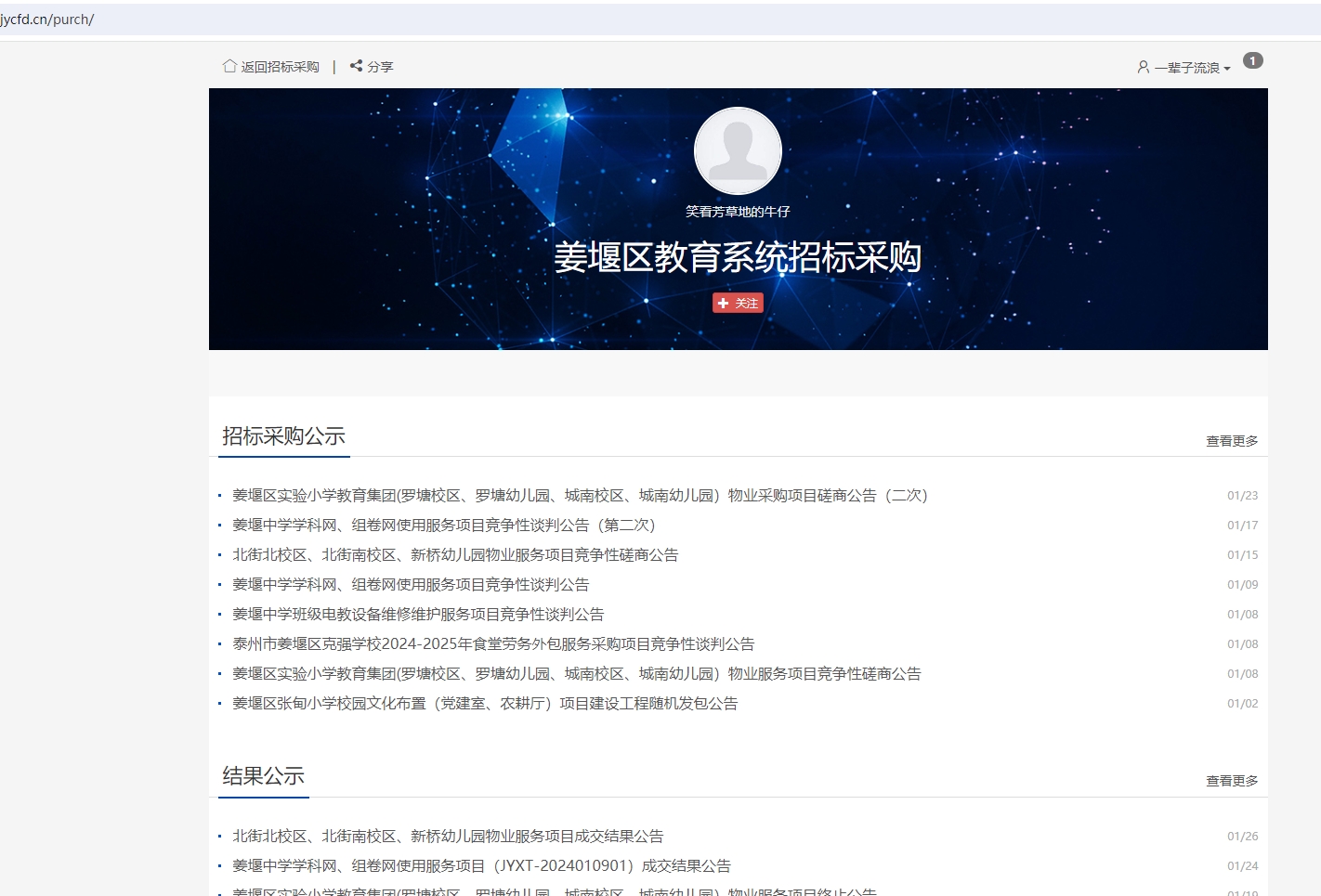
Task: Click the browser address bar showing jycfd.cn/purch/
Action: point(660,19)
